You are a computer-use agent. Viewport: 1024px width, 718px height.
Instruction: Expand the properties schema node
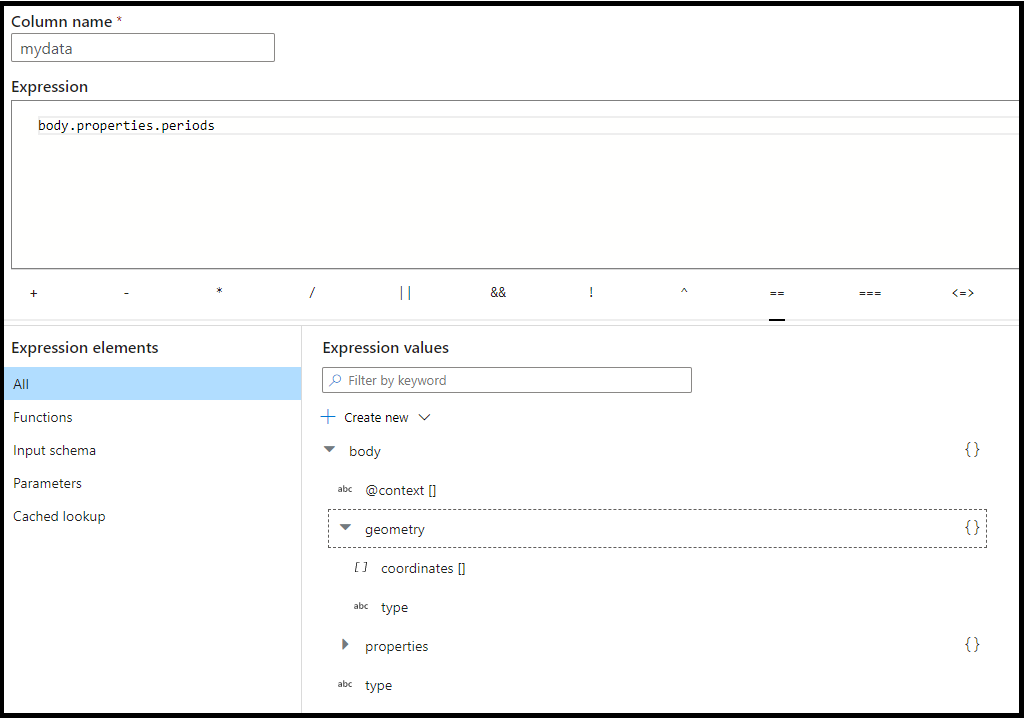345,645
